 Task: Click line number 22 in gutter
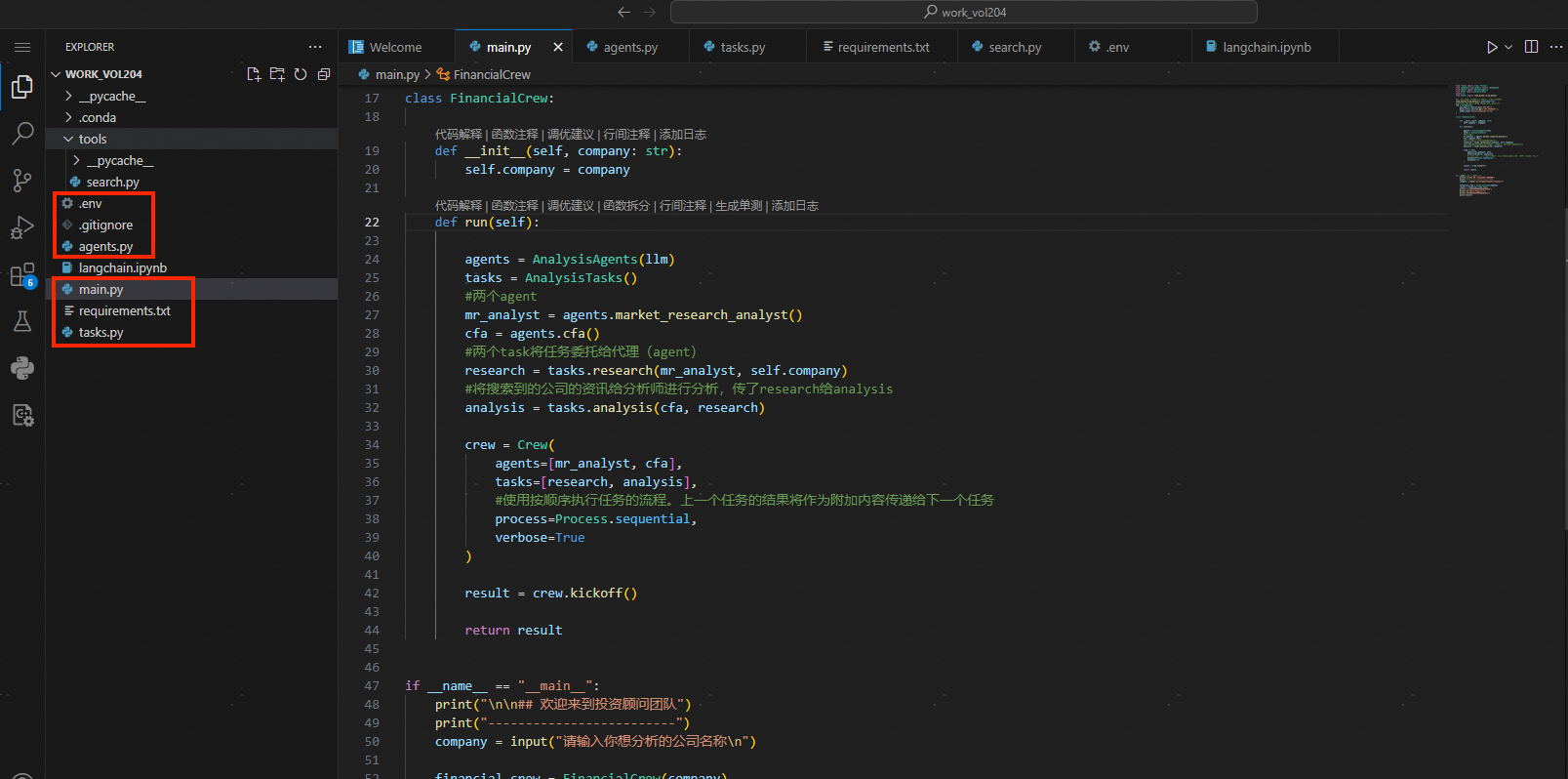[x=372, y=222]
